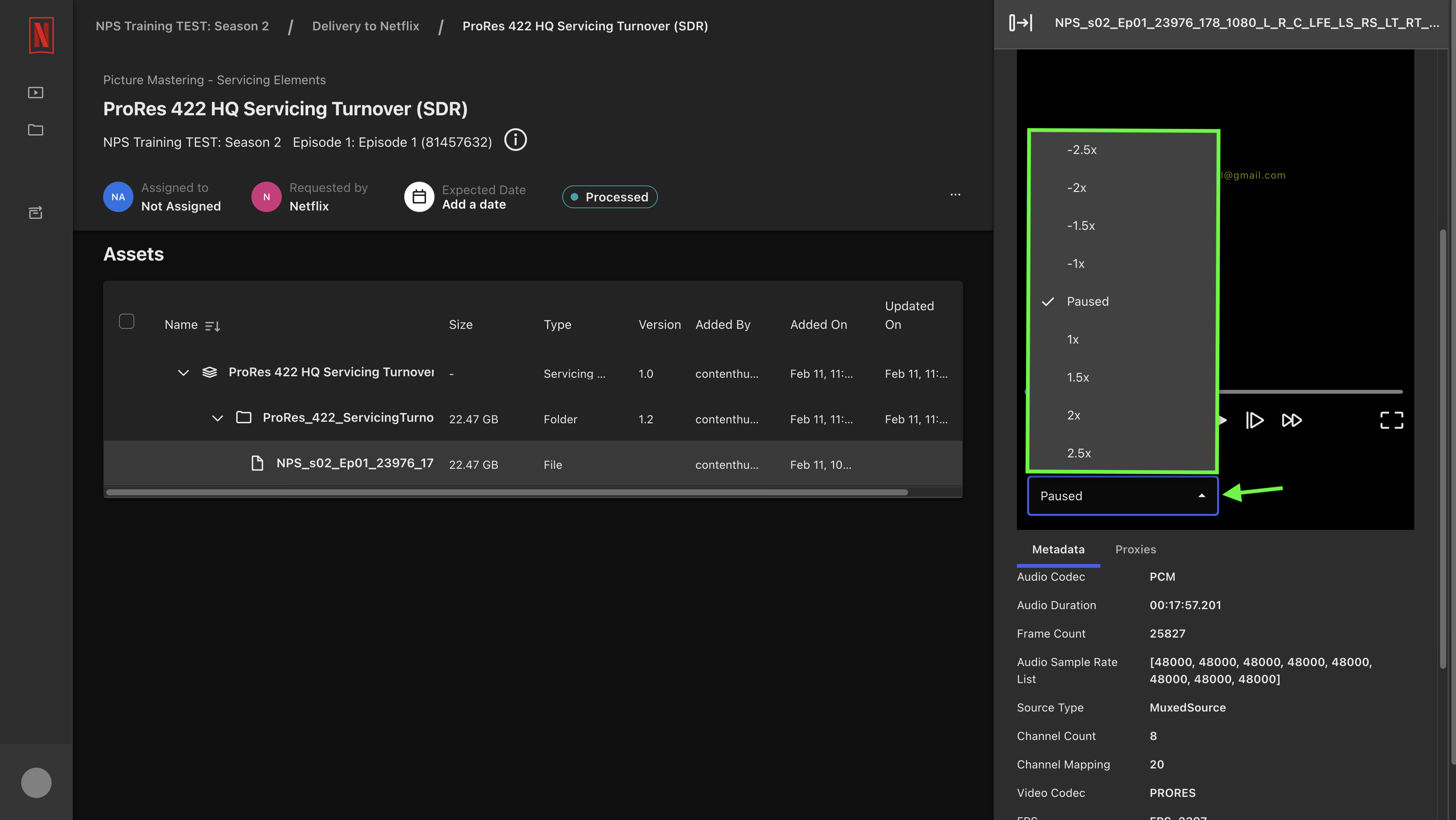
Task: Select 2.5x playback speed
Action: coord(1123,453)
